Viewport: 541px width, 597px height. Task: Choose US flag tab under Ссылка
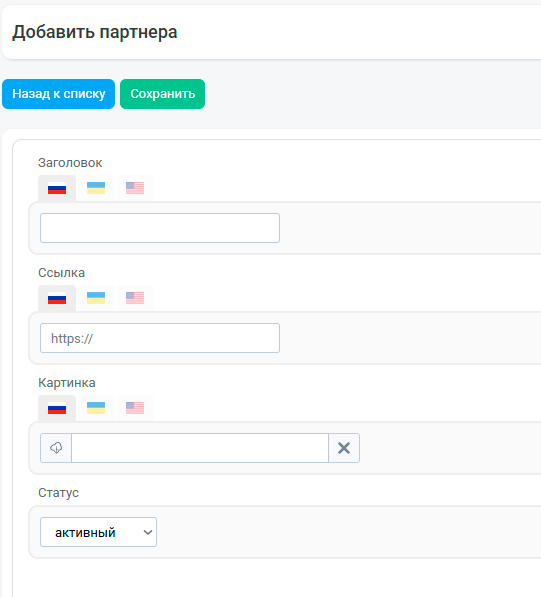[x=135, y=298]
